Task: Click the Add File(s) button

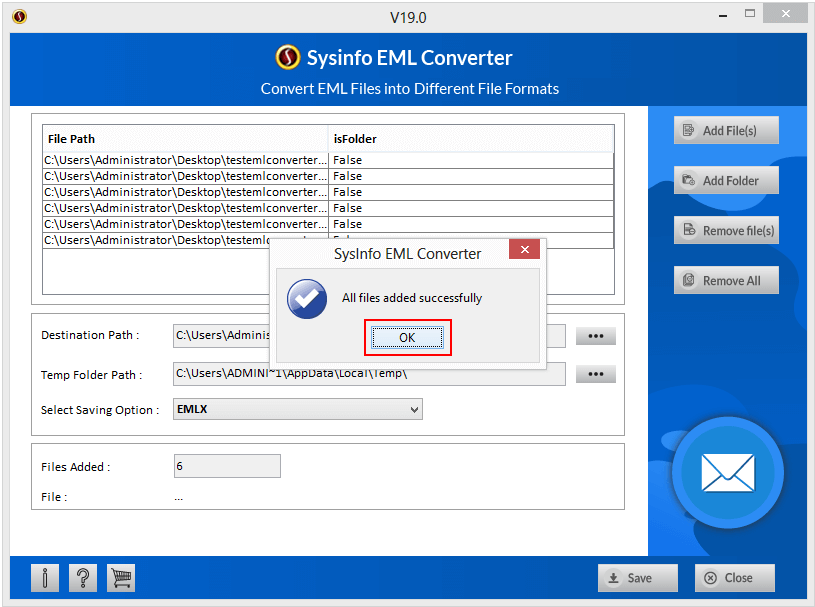Action: point(726,131)
